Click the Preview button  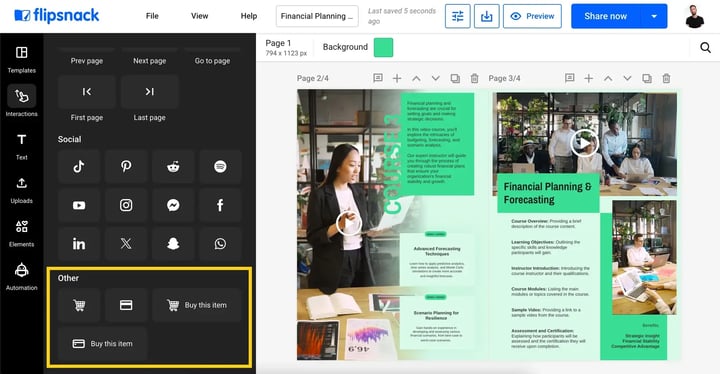point(532,16)
